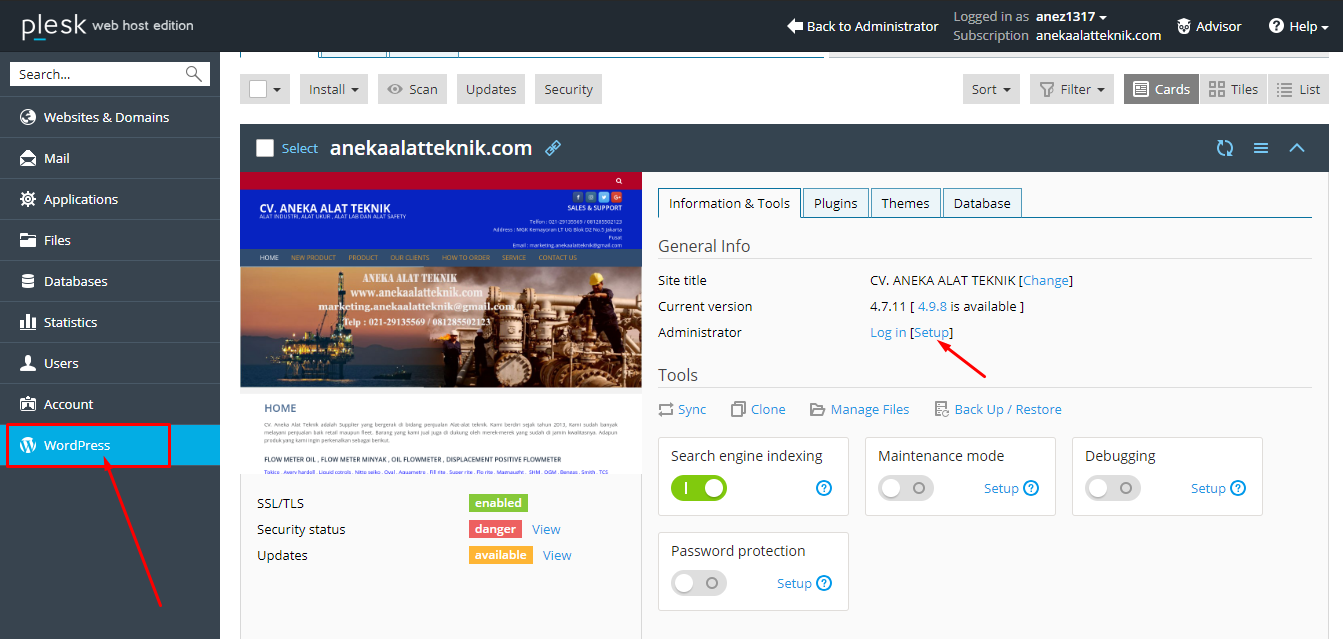Switch to Information & Tools tab

coord(729,203)
